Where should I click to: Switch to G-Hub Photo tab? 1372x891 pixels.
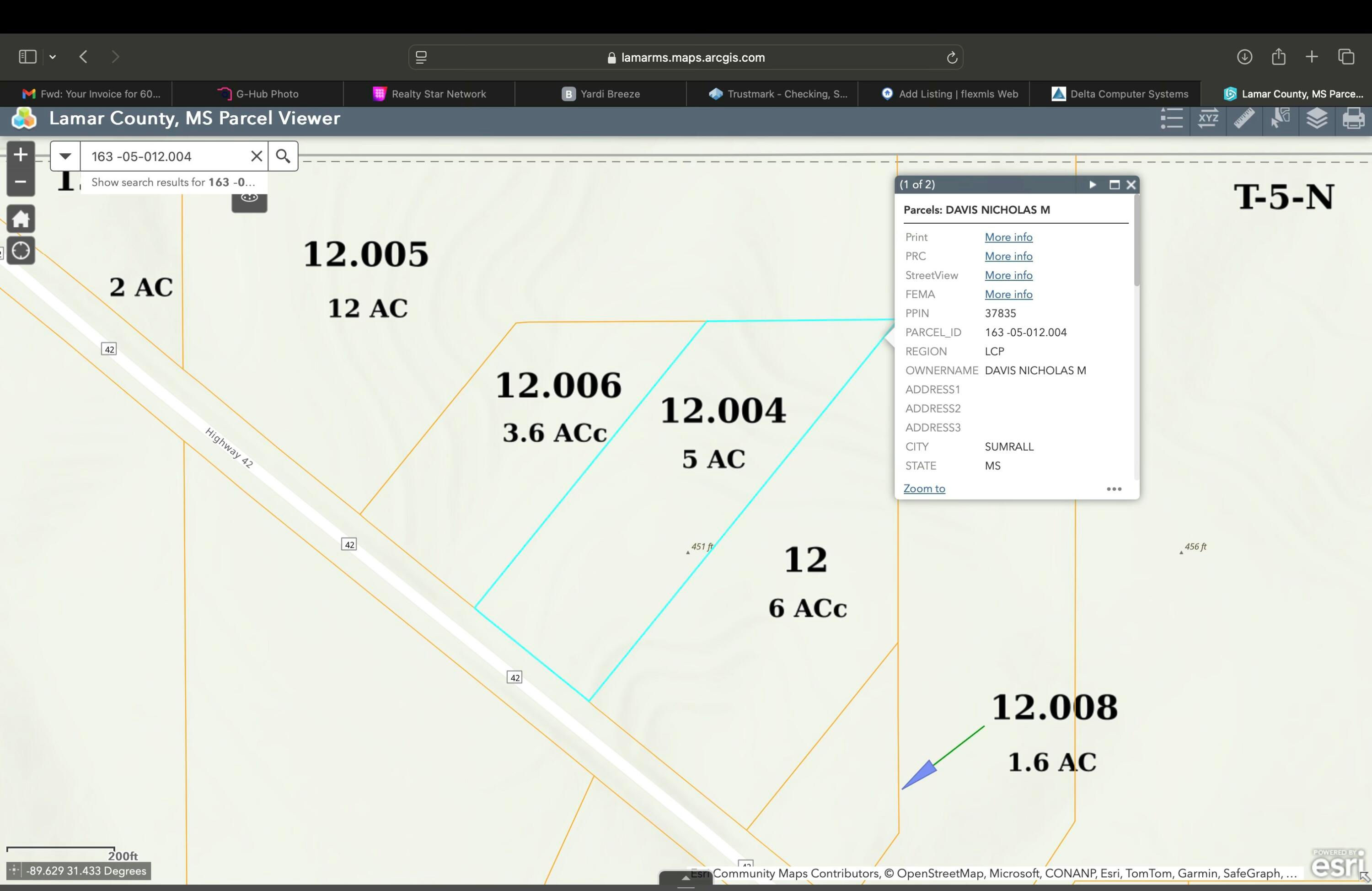(257, 93)
